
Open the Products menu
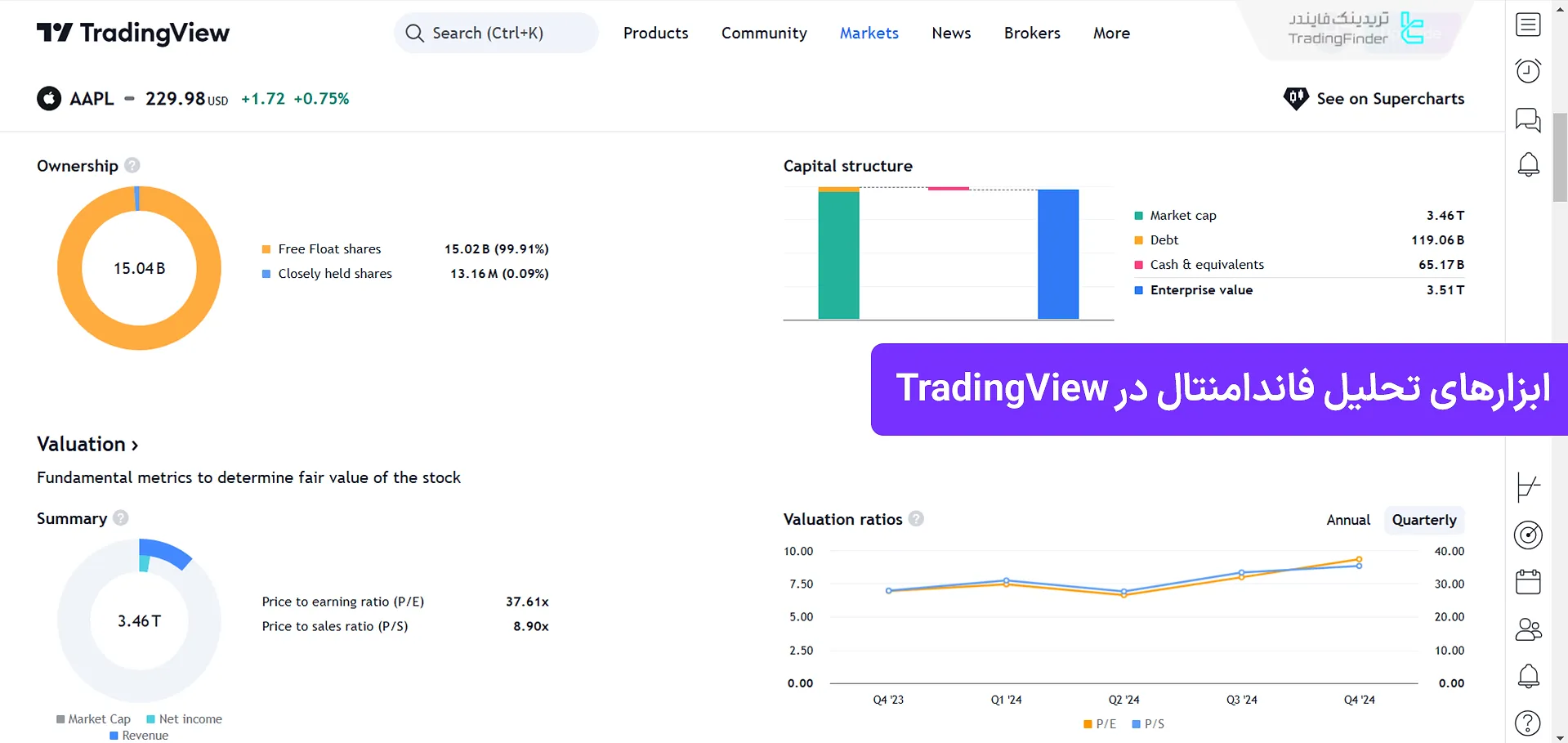(654, 33)
